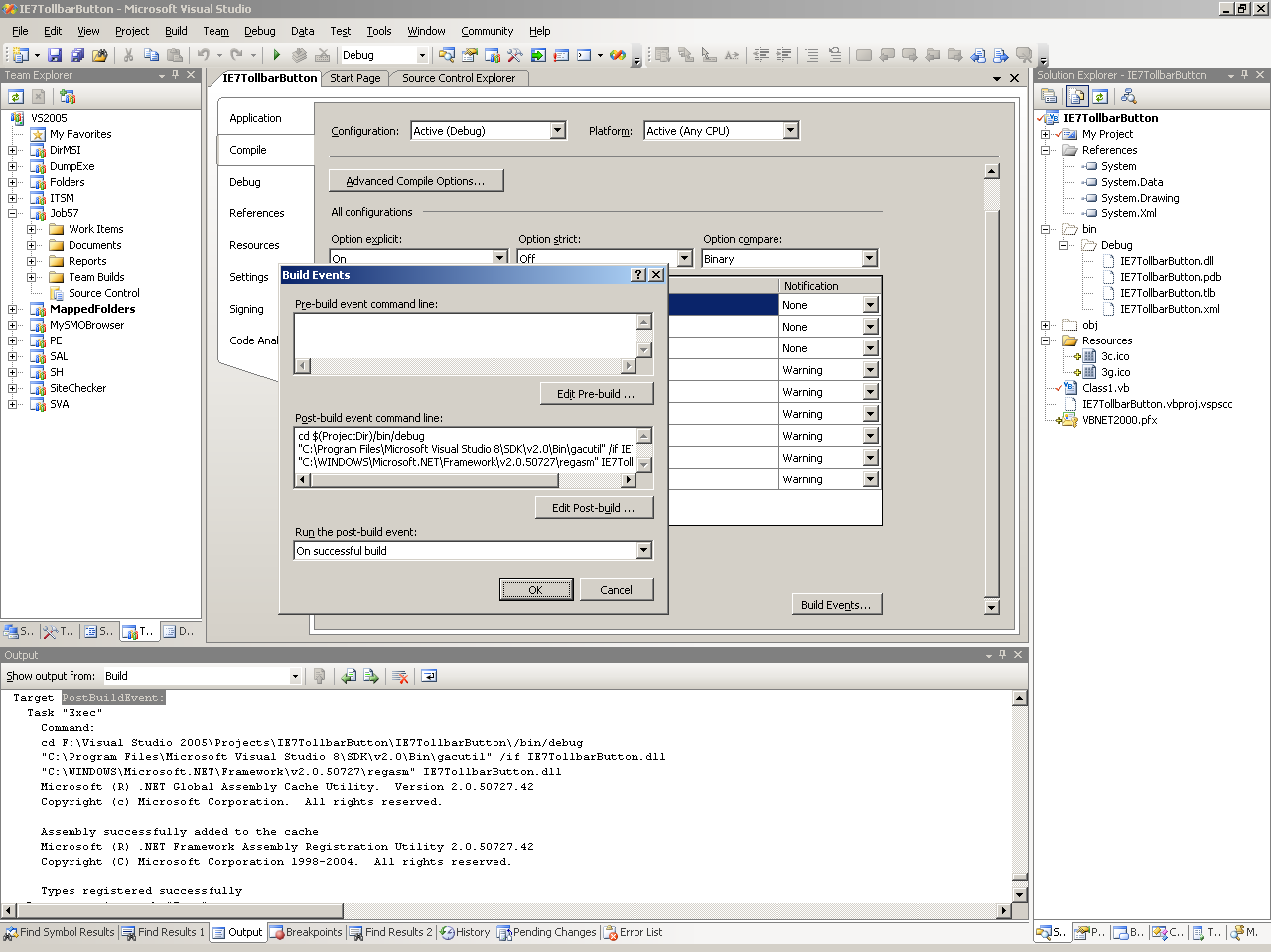1271x952 pixels.
Task: Click the last icon on Solution Explorer toolbar
Action: point(1129,96)
